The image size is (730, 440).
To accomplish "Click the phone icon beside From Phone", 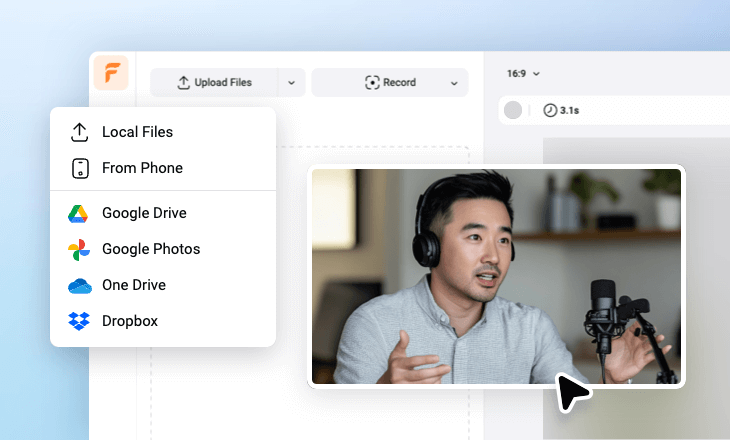I will tap(80, 168).
